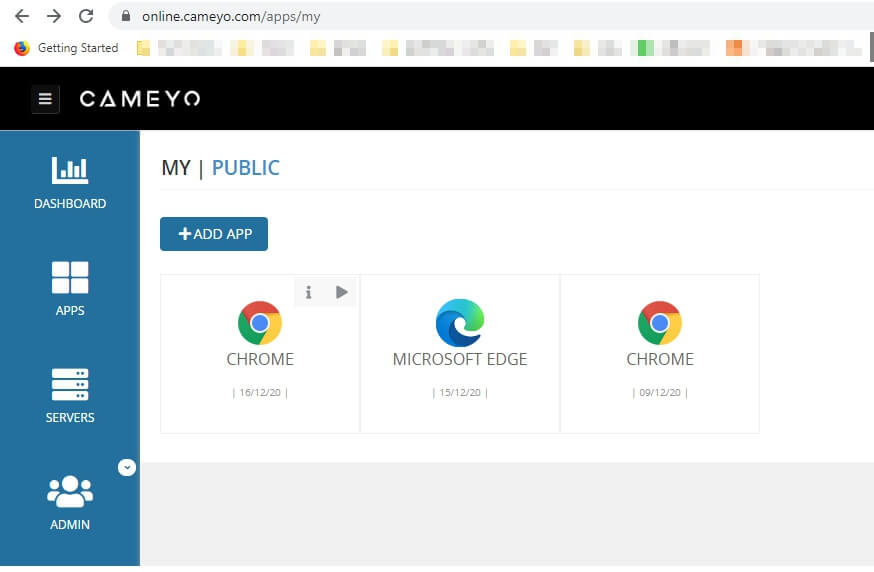Play the 16/12/20 Chrome app

[x=342, y=292]
